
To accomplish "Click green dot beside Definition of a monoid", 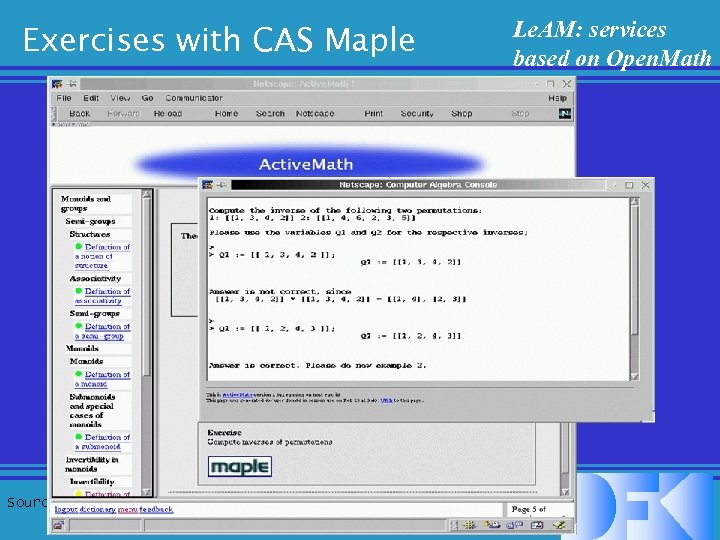I will click(79, 374).
